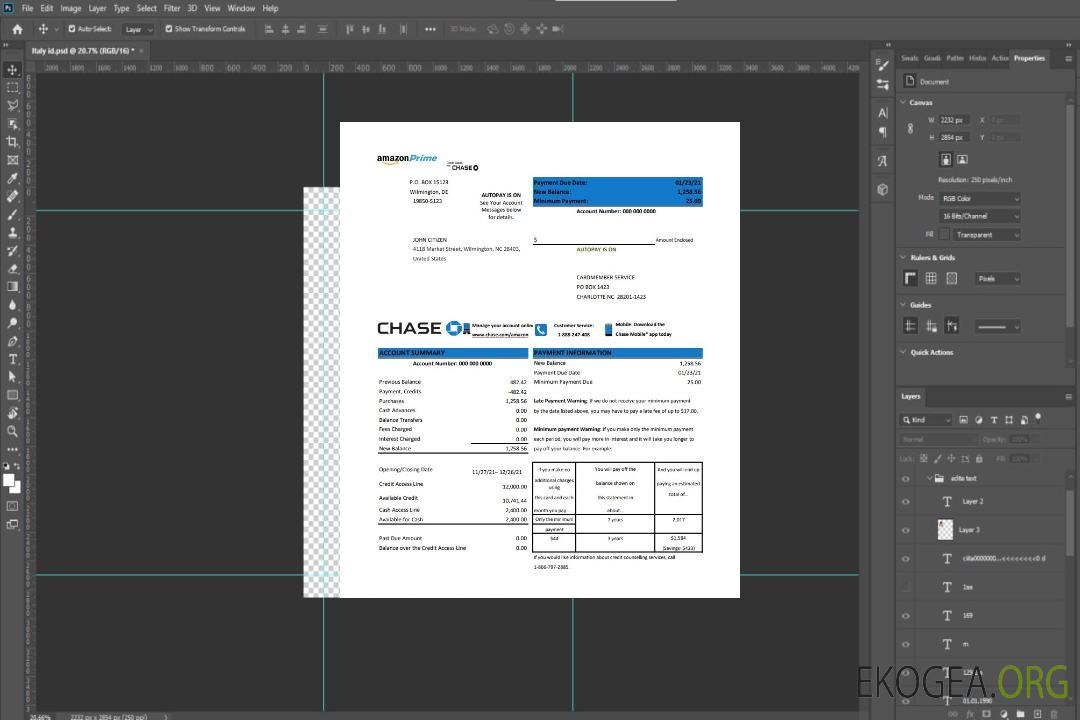Select the History Brush tool
This screenshot has height=720, width=1080.
(x=12, y=251)
